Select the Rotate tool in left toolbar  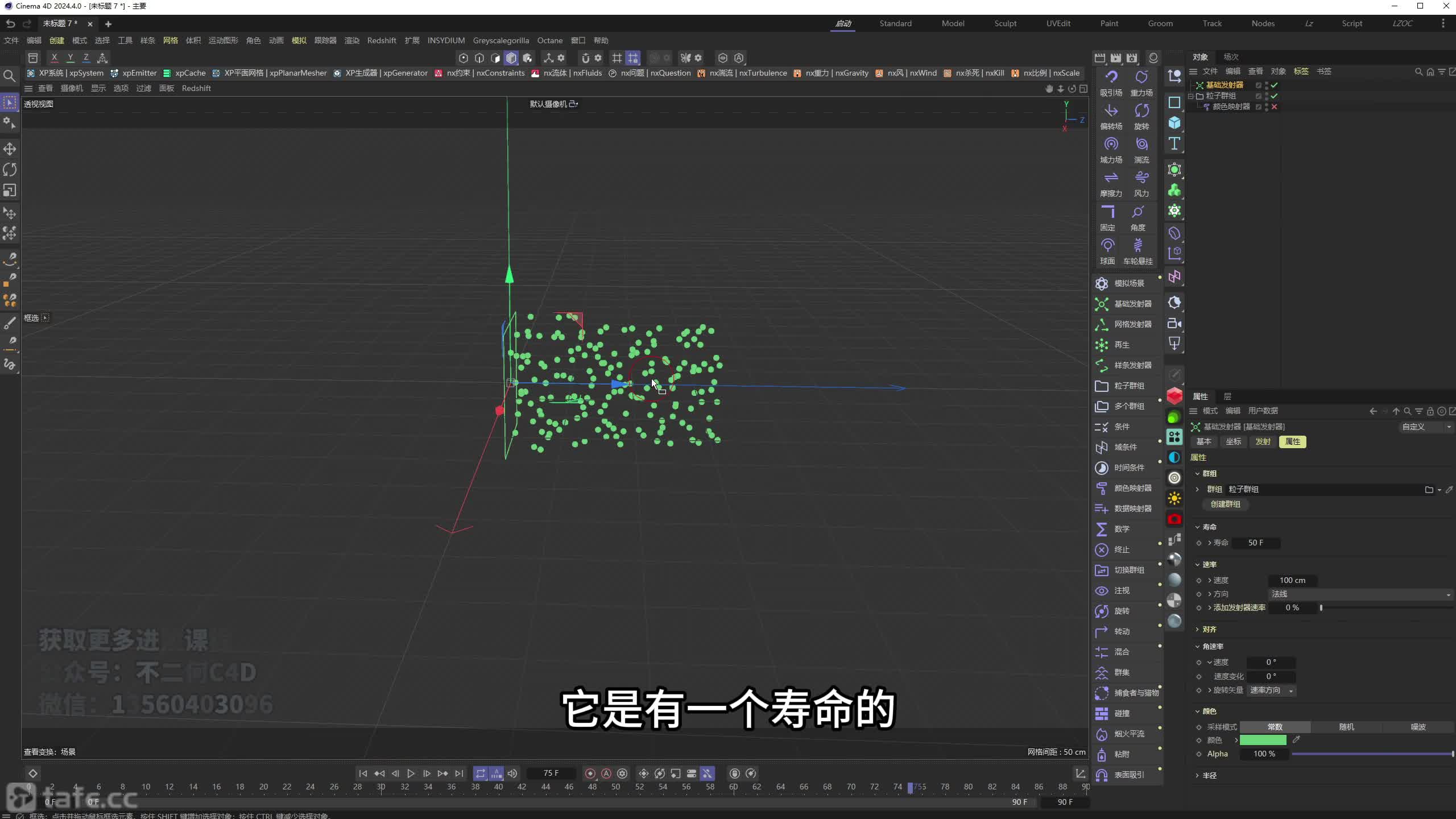coord(10,169)
